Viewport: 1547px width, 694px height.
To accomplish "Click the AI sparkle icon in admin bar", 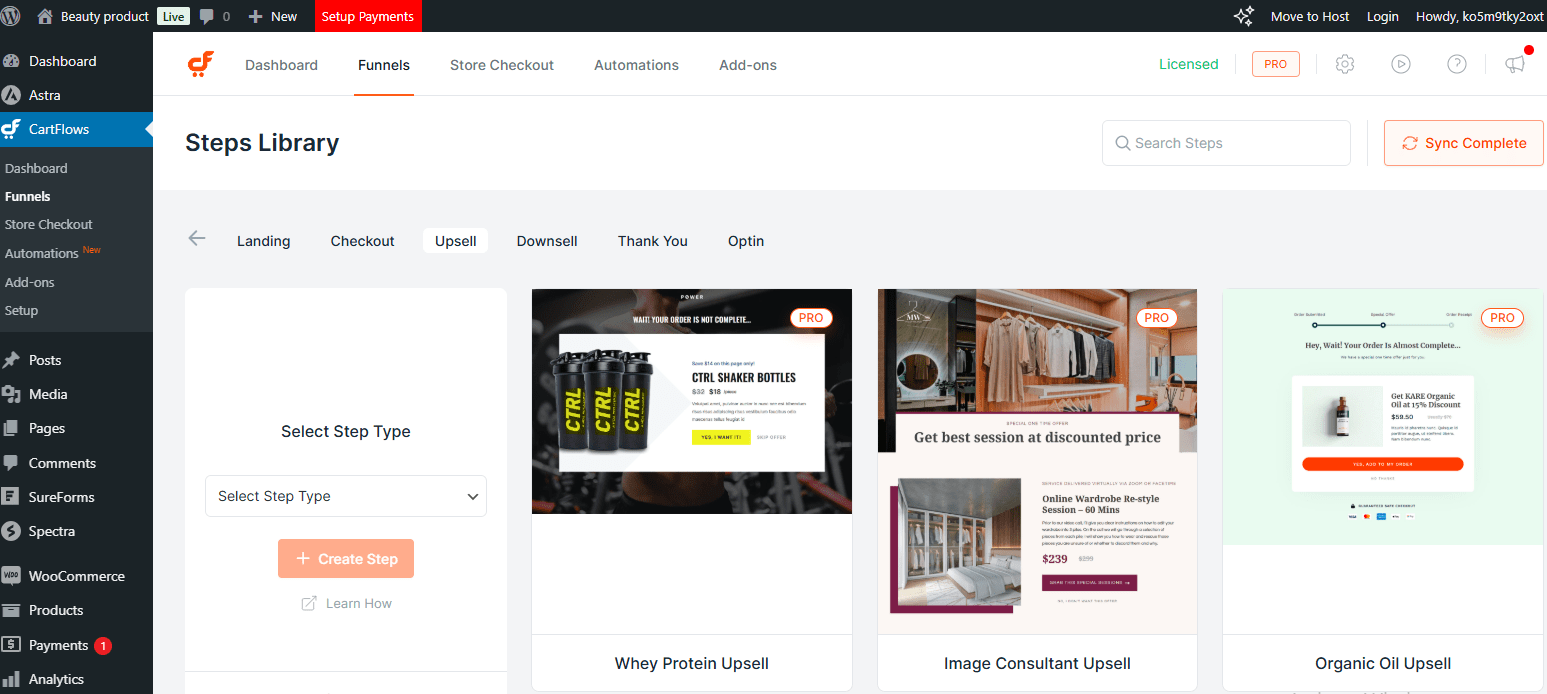I will (x=1243, y=16).
